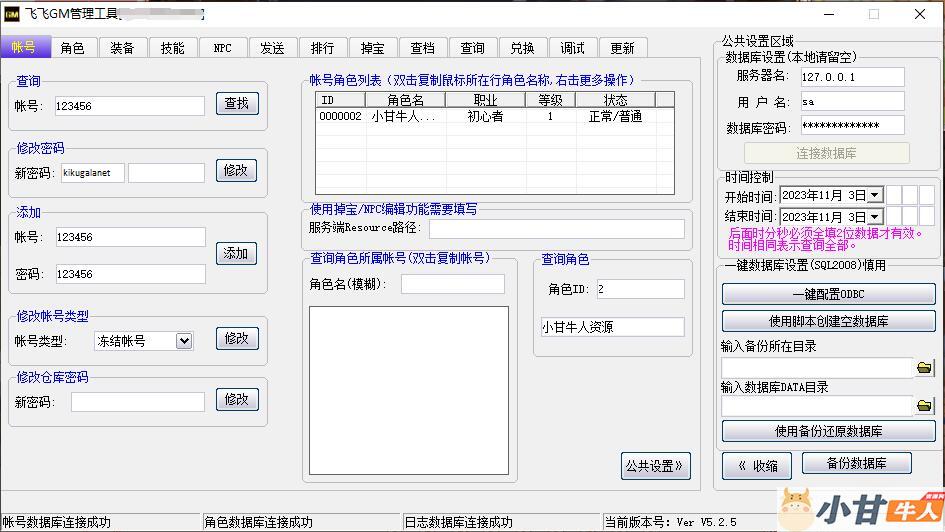
Task: Switch to the 角色 tab
Action: (72, 48)
